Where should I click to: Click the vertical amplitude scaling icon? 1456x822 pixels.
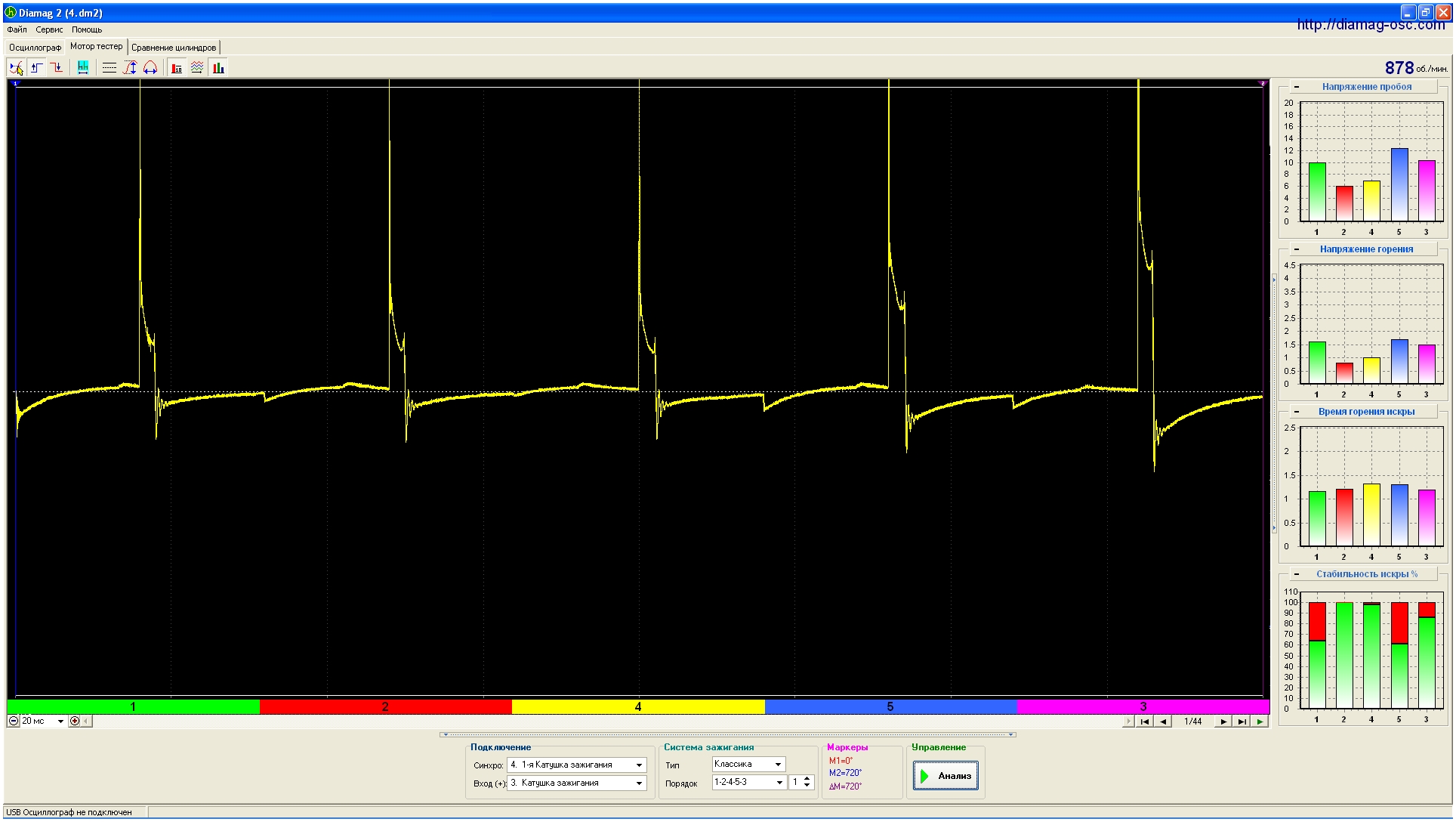pyautogui.click(x=130, y=68)
